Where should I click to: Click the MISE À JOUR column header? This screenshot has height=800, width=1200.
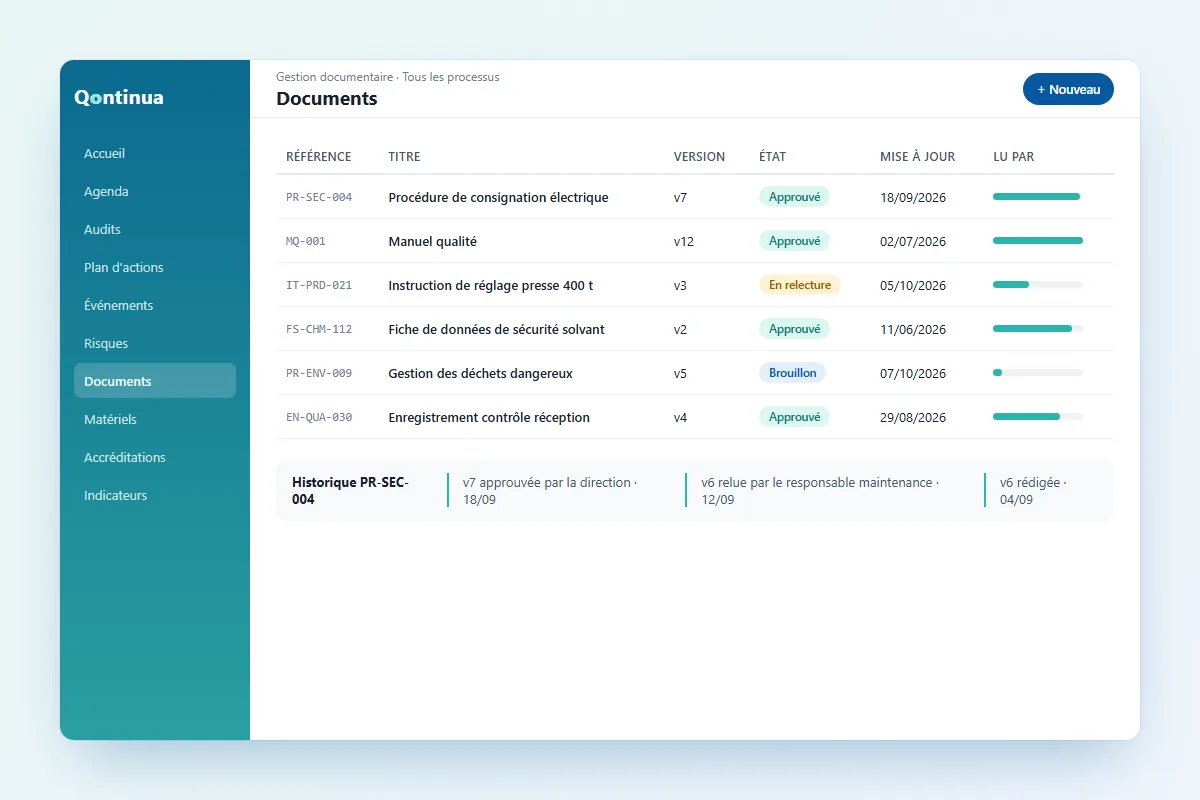coord(918,157)
